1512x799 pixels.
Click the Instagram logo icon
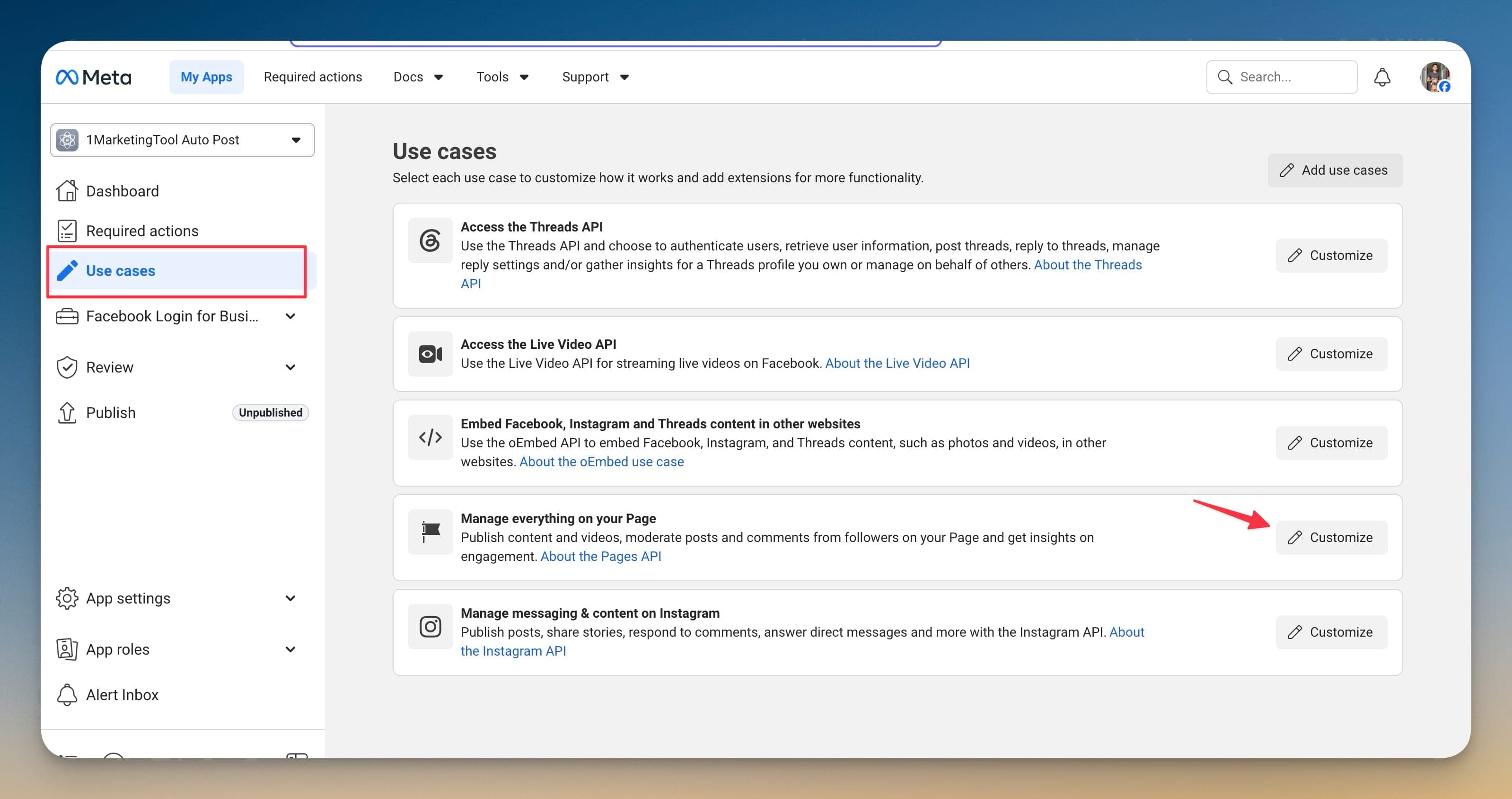[430, 626]
